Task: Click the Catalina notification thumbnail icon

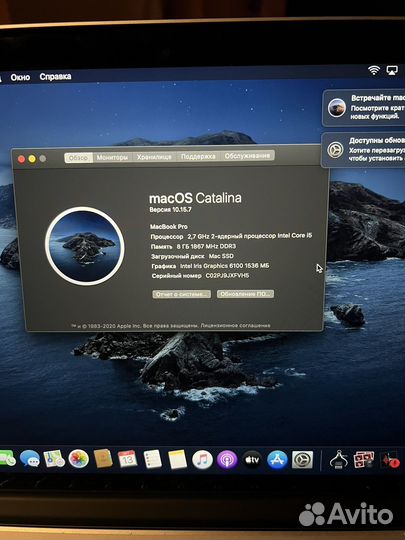Action: (x=336, y=107)
